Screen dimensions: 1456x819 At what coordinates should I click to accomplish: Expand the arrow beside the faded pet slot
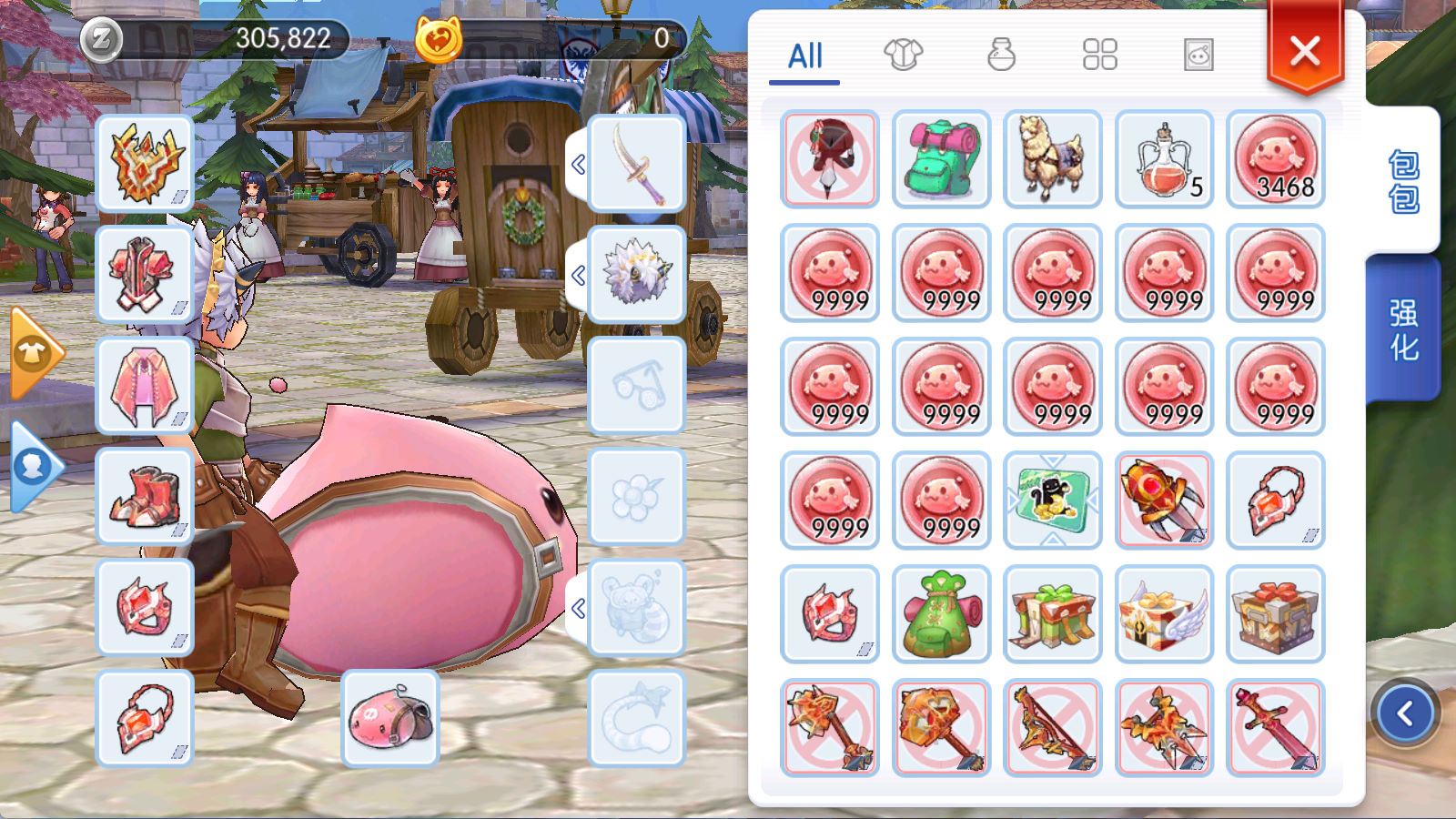point(577,608)
